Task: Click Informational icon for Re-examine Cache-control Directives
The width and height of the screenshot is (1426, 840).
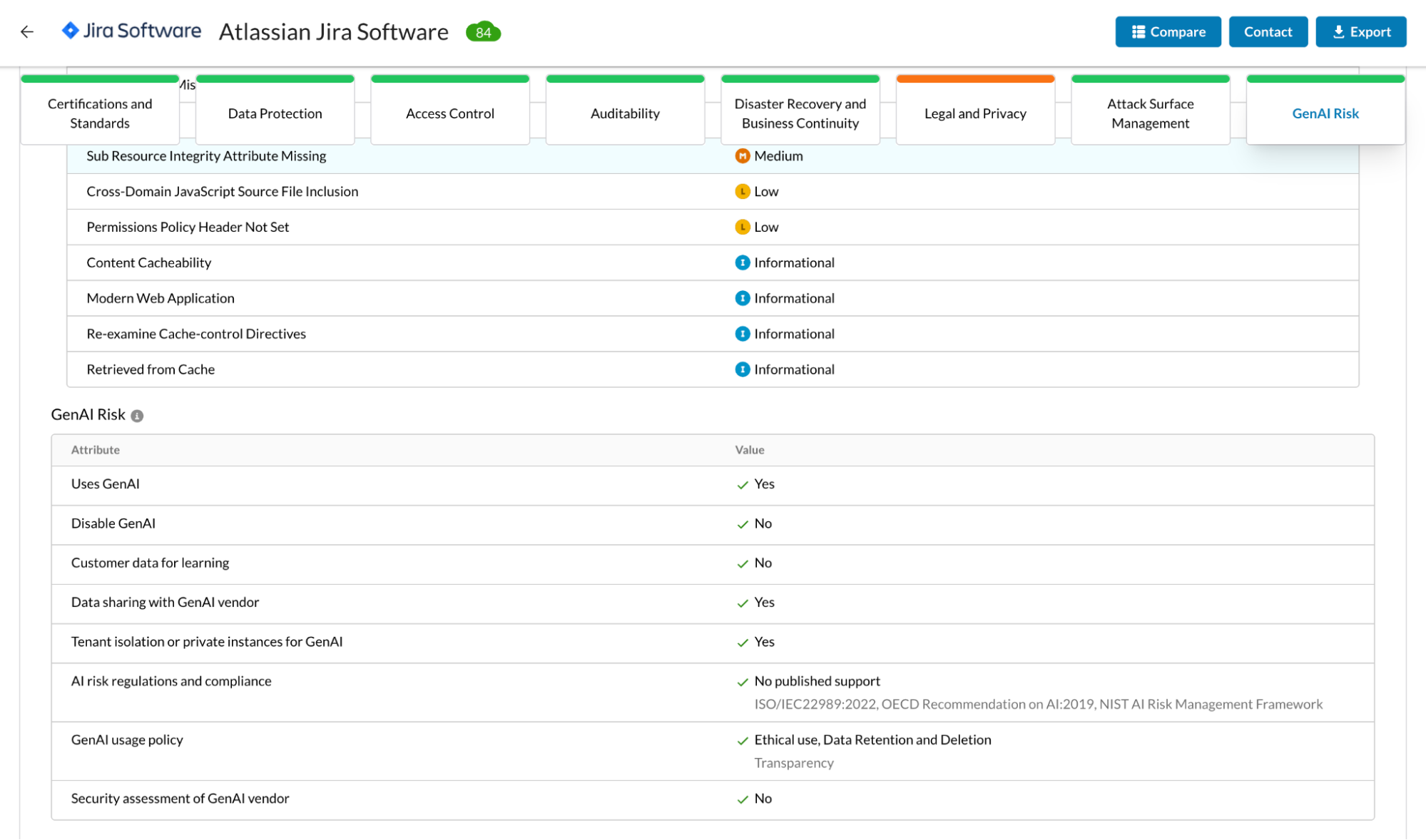Action: 743,334
